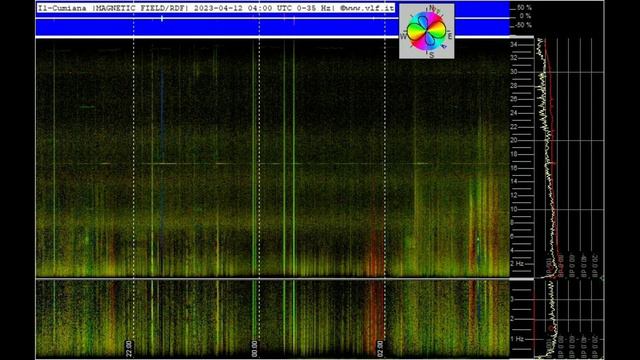
Task: Click the 10 frequency axis label
Action: tap(513, 209)
